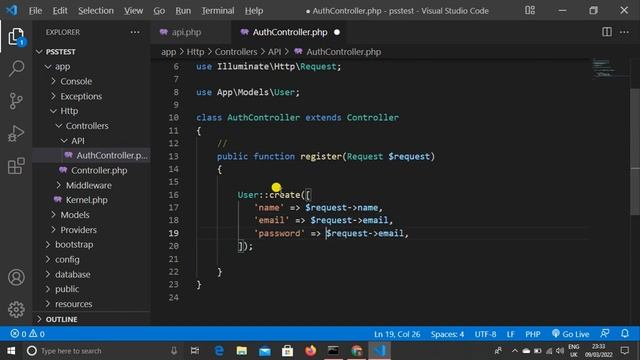Click the microphone icon in the search box
The width and height of the screenshot is (640, 360).
click(x=174, y=351)
